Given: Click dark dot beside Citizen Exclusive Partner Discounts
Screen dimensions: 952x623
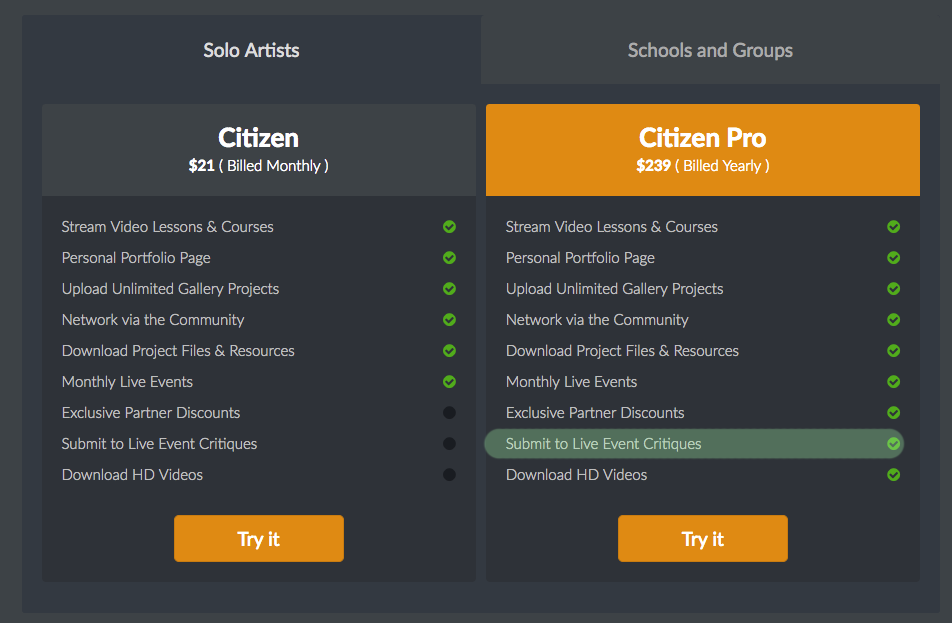Looking at the screenshot, I should click(x=449, y=413).
